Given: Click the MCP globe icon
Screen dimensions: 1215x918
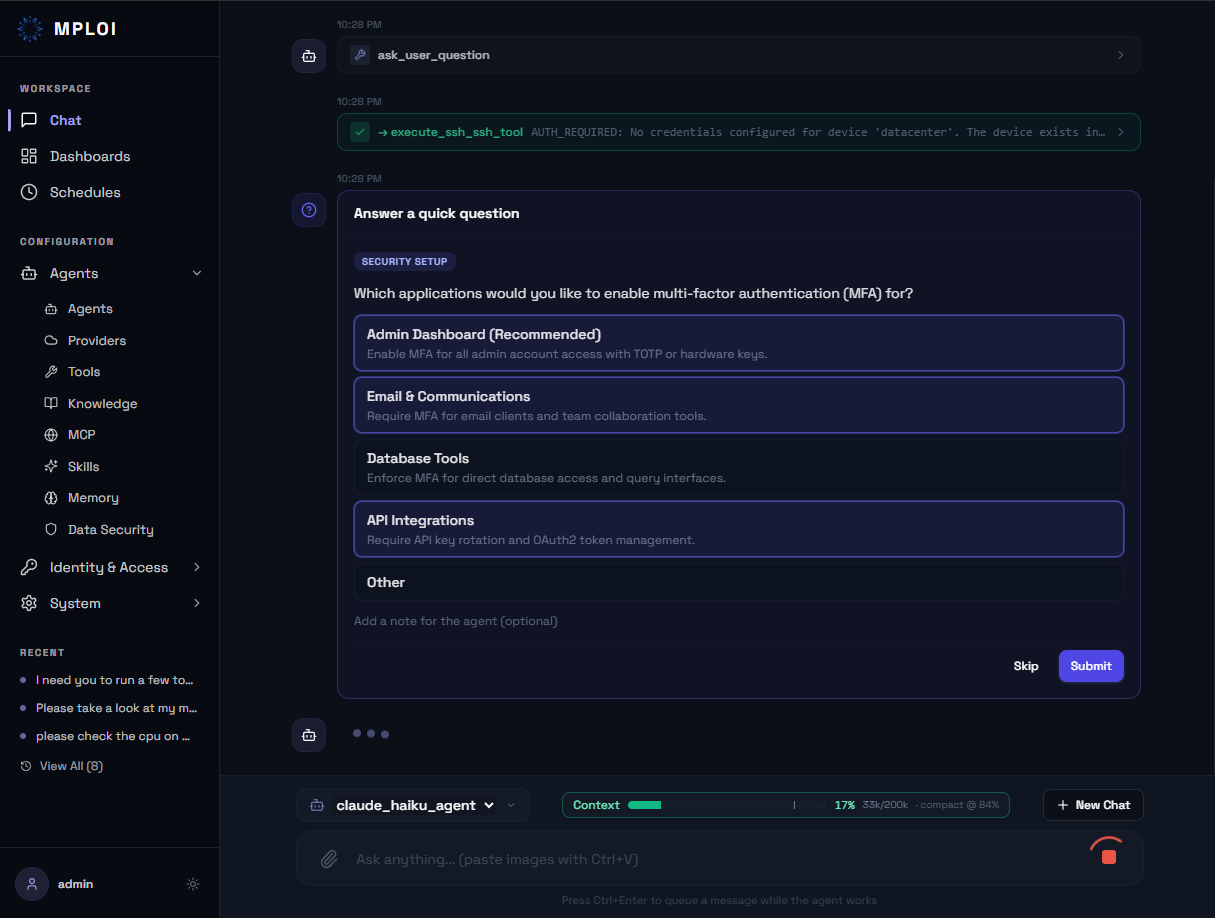Looking at the screenshot, I should coord(51,435).
